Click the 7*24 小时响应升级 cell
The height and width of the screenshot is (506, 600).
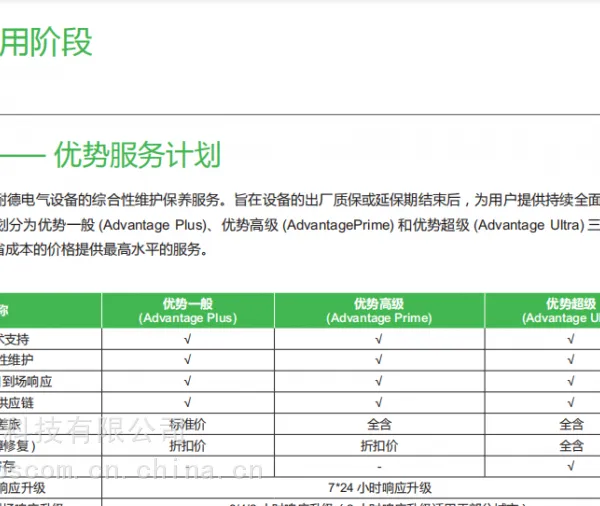point(380,488)
